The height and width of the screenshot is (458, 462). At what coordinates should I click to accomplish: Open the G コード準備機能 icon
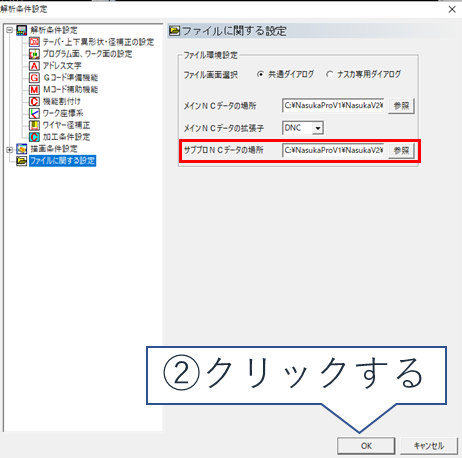pyautogui.click(x=34, y=78)
